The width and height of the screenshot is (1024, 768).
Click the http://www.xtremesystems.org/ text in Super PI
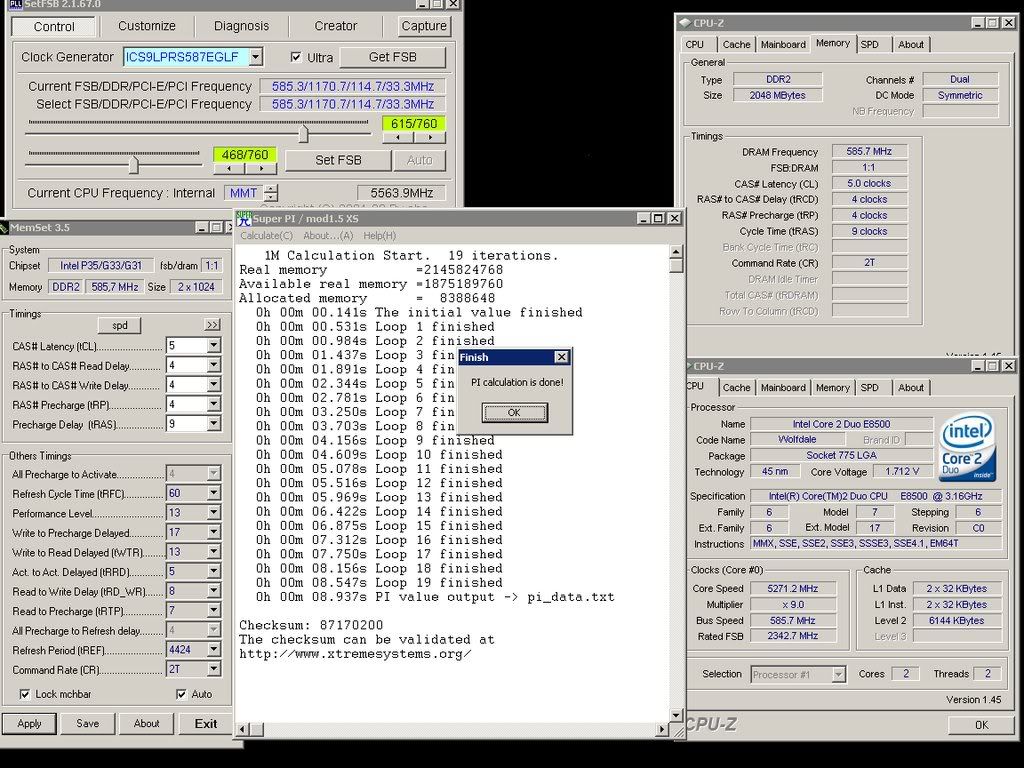click(355, 654)
